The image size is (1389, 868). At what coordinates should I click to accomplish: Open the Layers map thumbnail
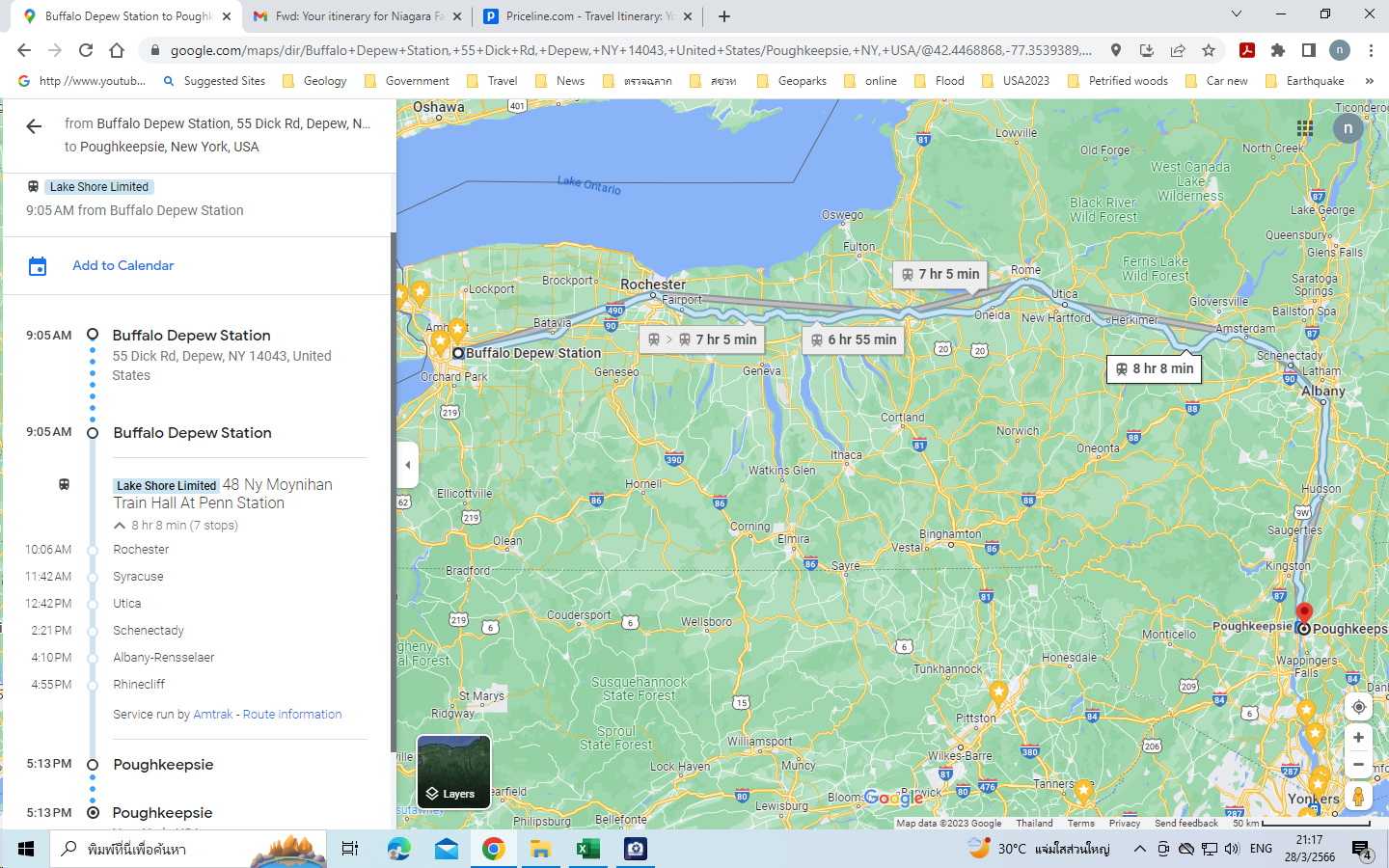pyautogui.click(x=453, y=772)
